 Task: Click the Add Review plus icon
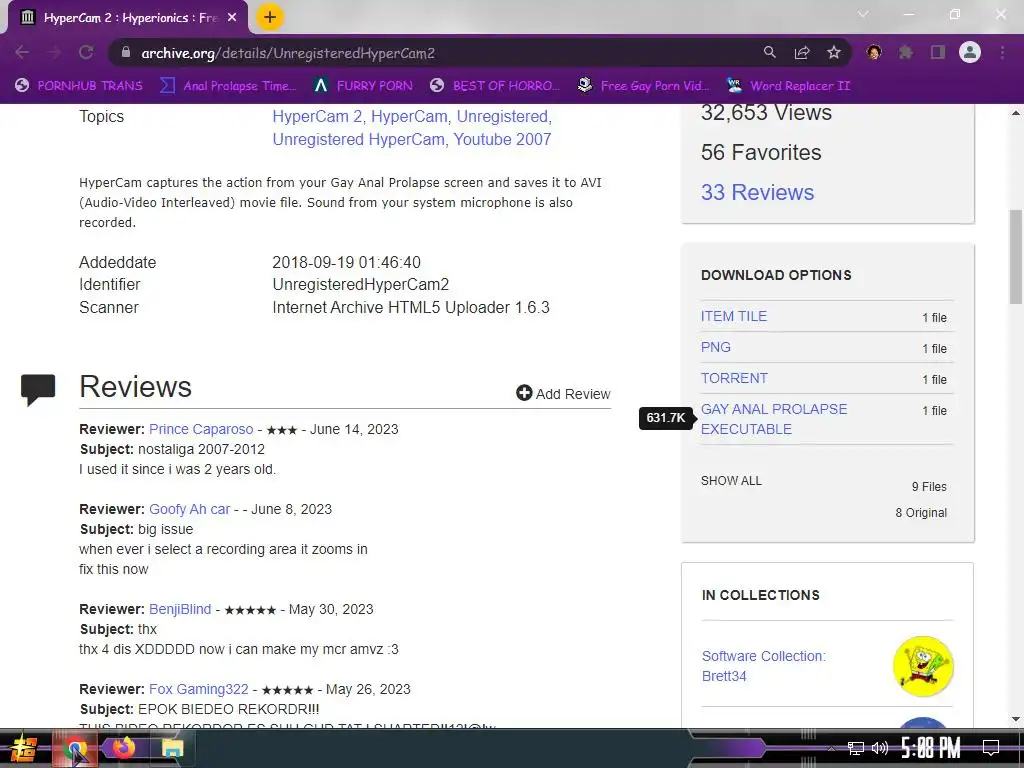tap(524, 392)
